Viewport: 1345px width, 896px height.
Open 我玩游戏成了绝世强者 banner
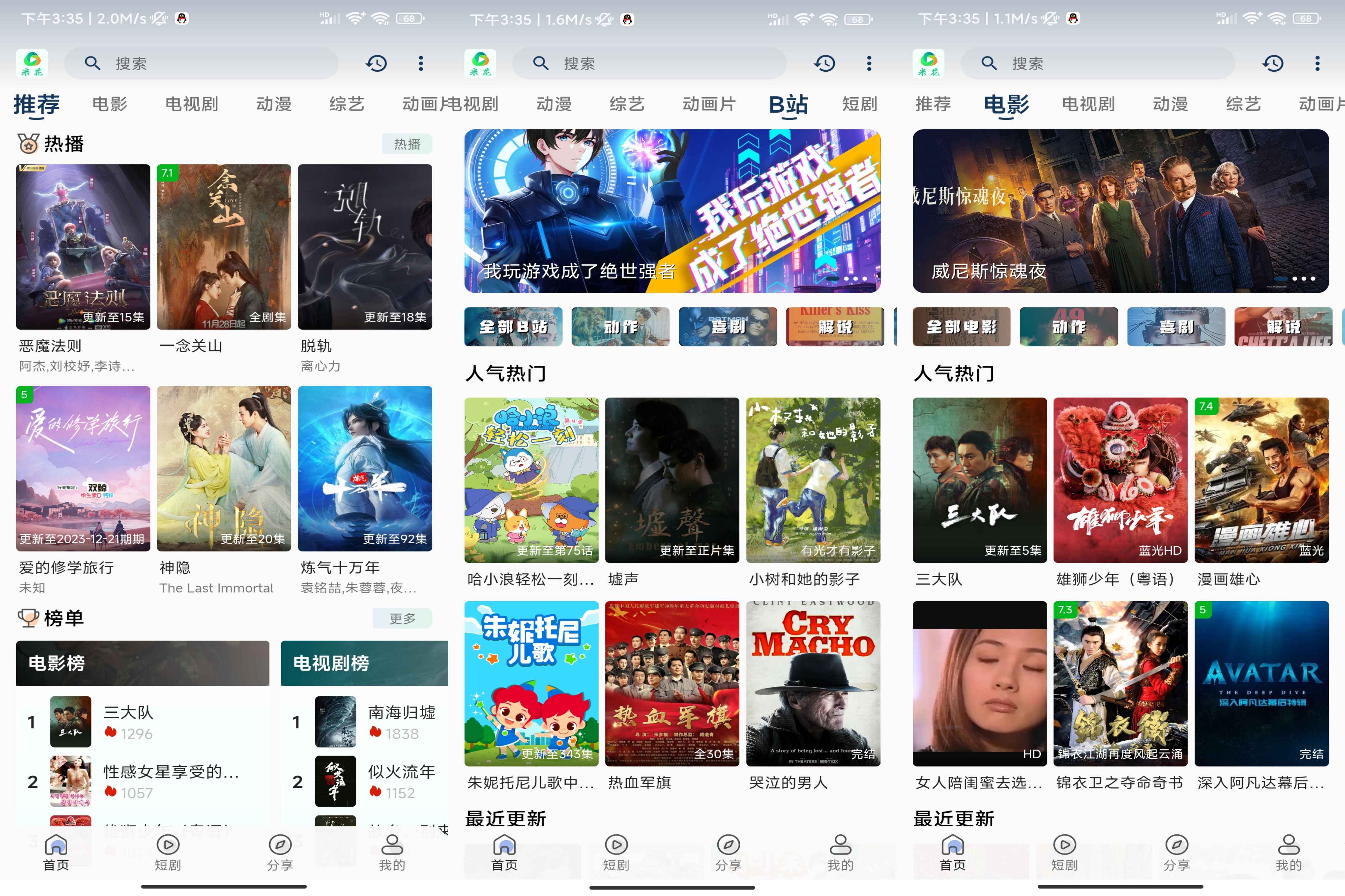coord(672,211)
